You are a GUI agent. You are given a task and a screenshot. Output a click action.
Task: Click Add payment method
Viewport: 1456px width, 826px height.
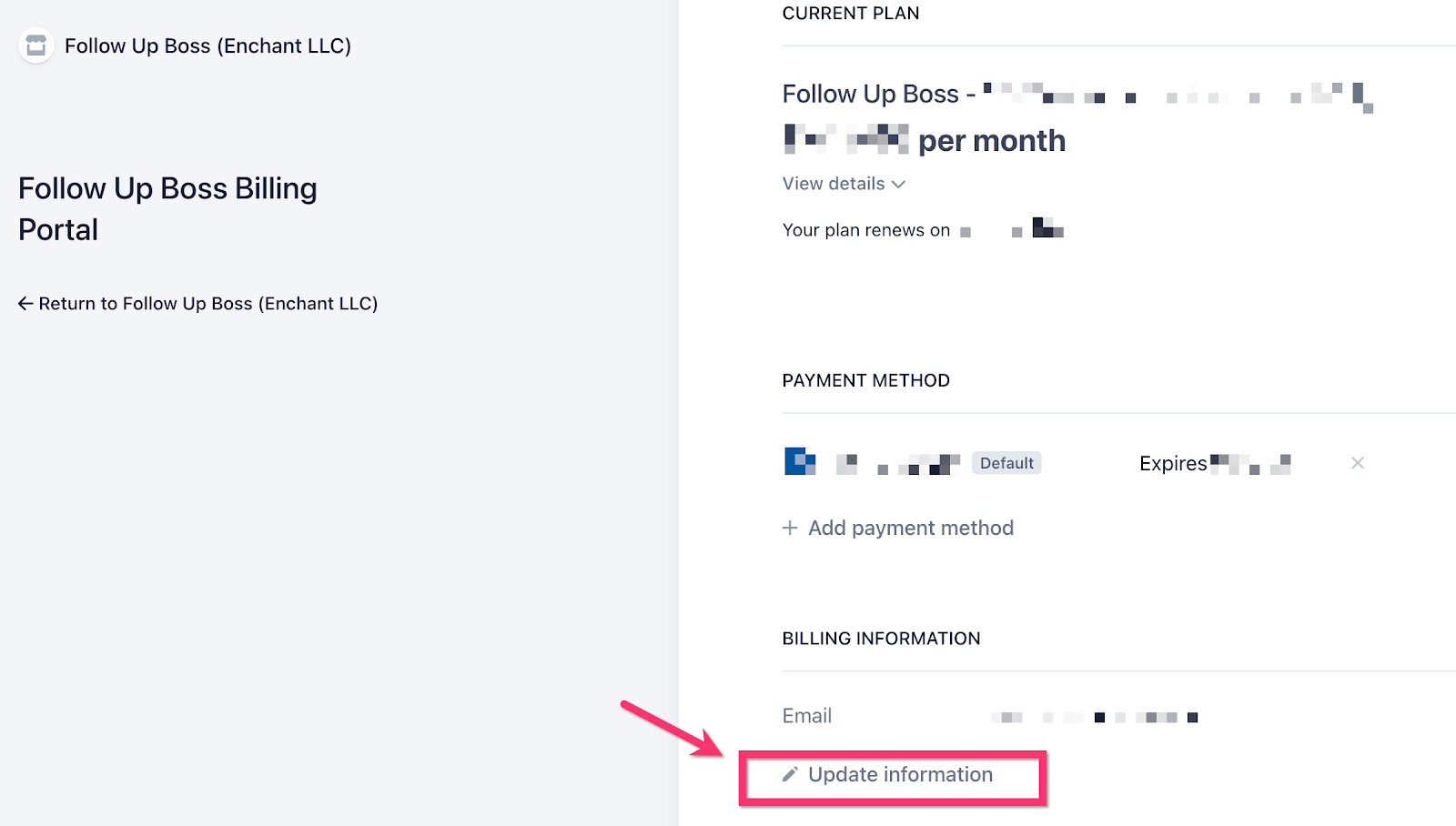point(910,528)
